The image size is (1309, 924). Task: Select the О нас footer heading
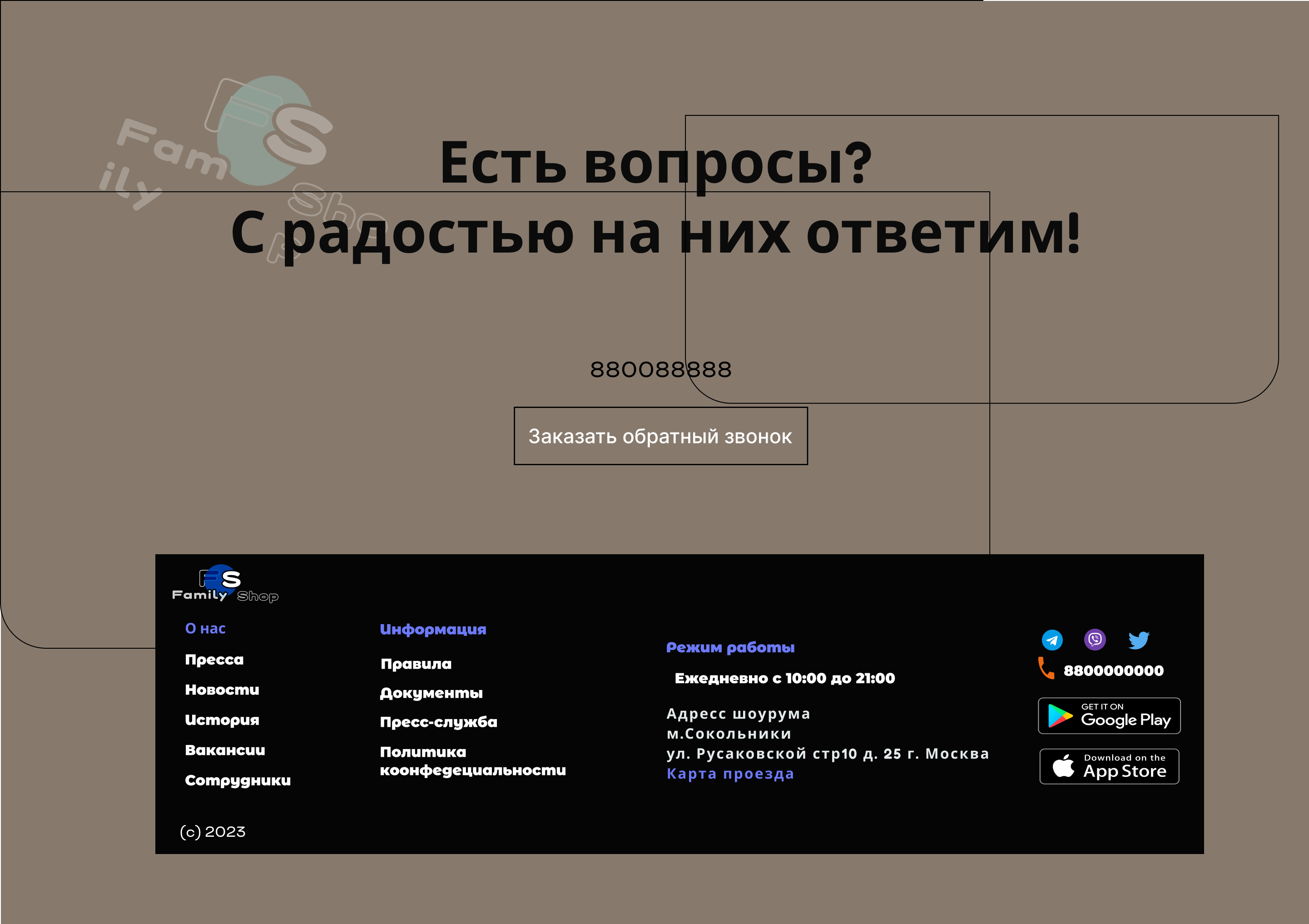click(x=205, y=629)
